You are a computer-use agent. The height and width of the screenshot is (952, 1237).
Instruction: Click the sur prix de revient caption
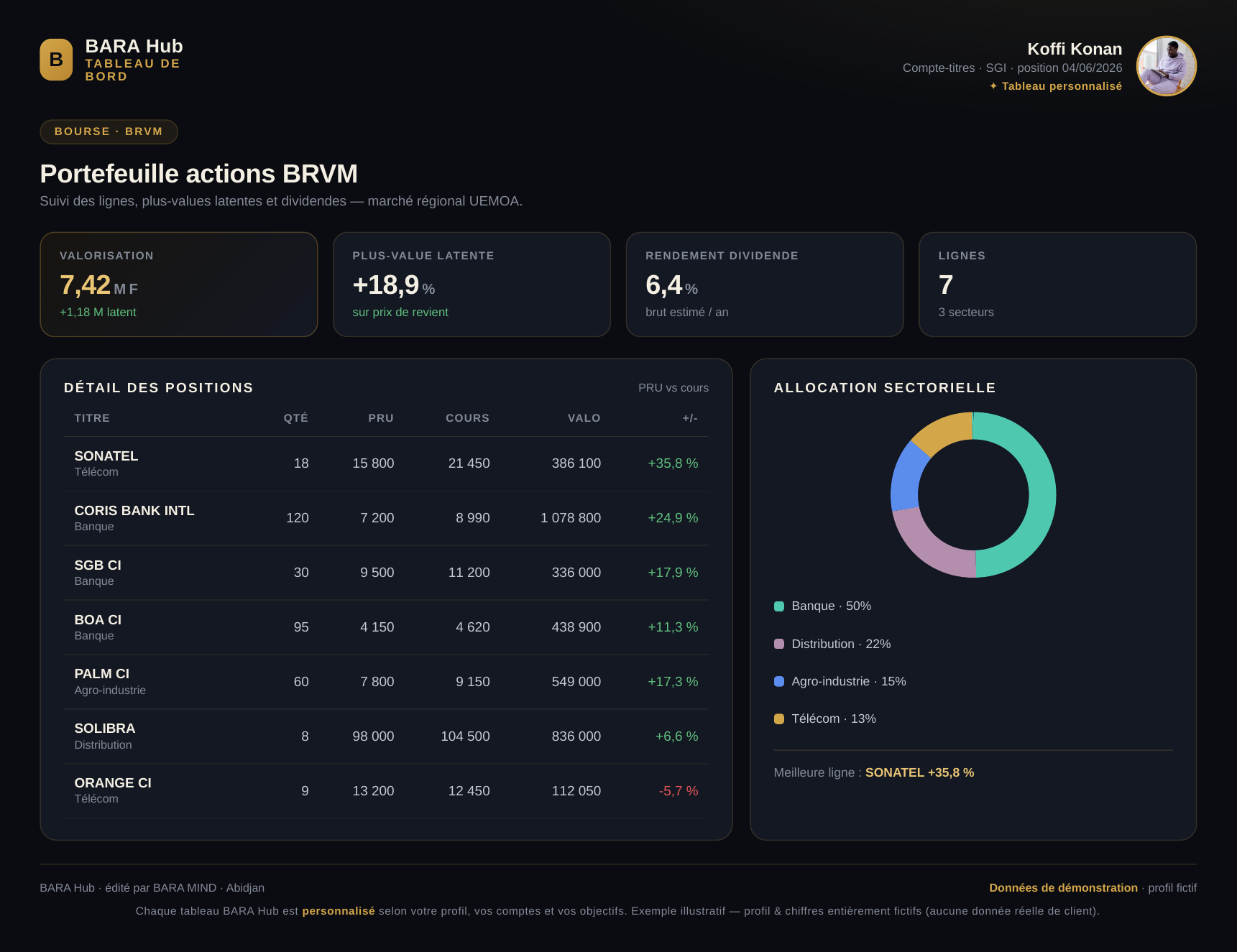point(400,313)
